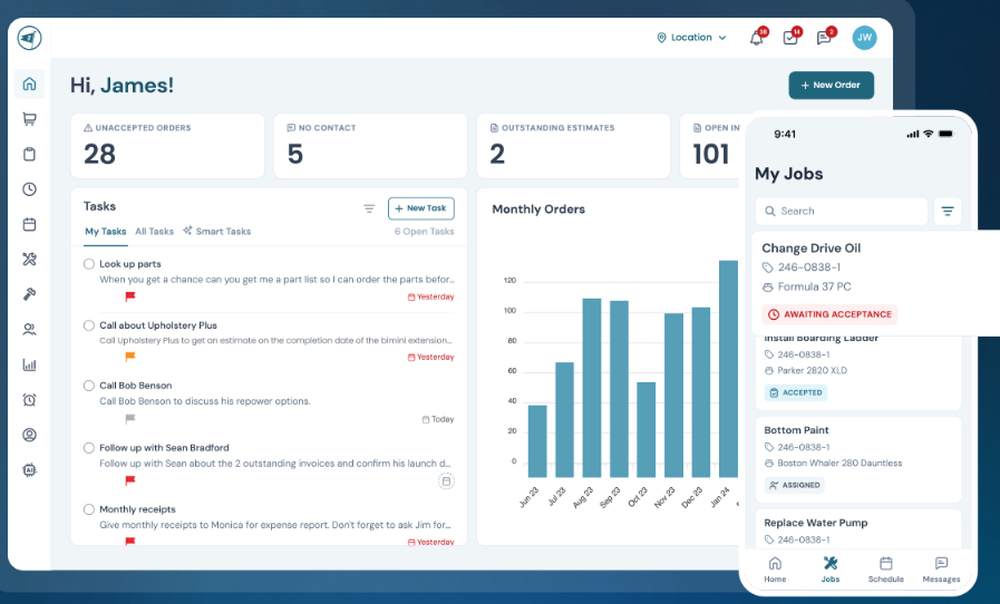This screenshot has width=1000, height=604.
Task: Open the notifications bell icon
Action: point(756,38)
